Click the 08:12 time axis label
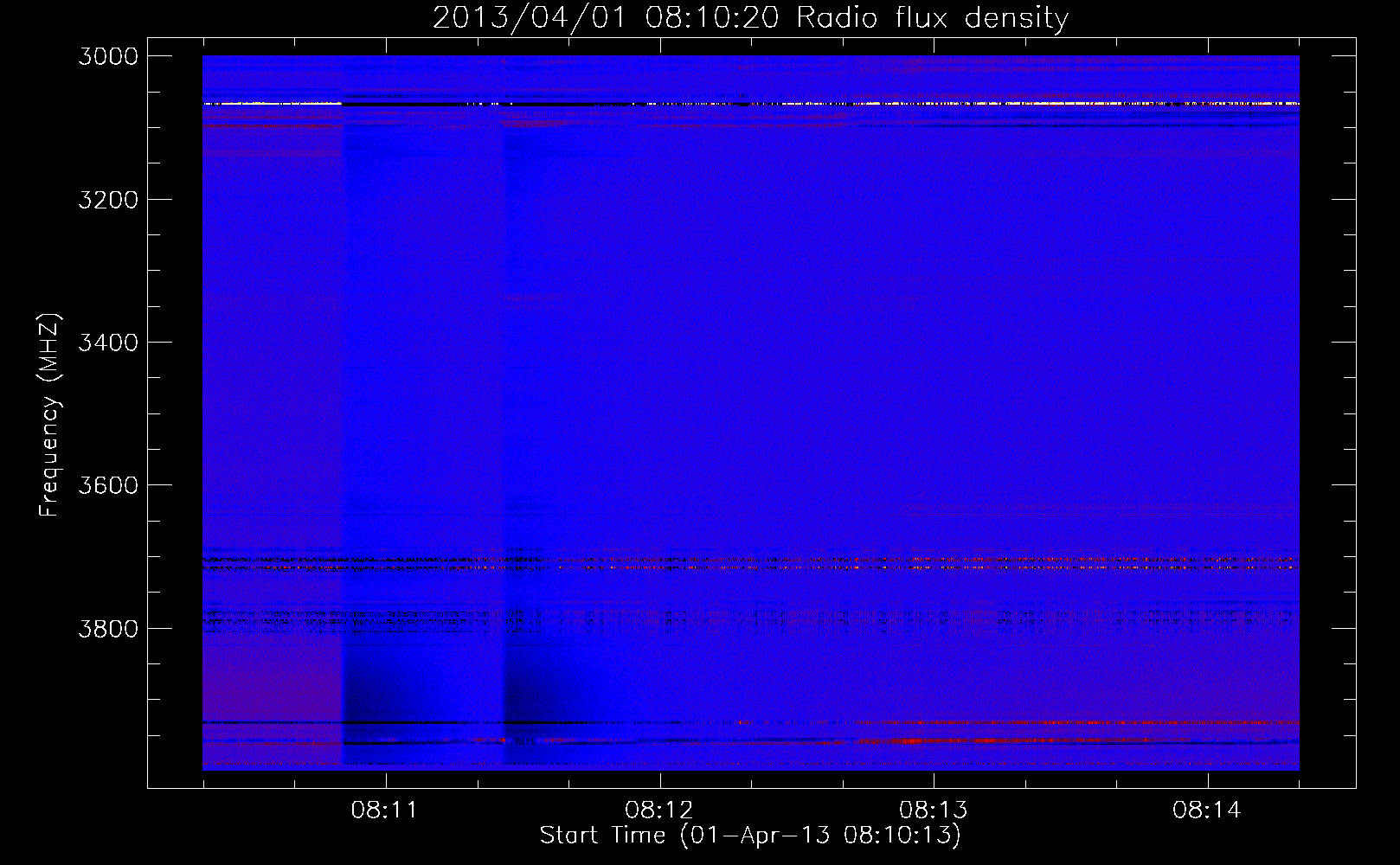This screenshot has width=1400, height=865. coord(658,811)
